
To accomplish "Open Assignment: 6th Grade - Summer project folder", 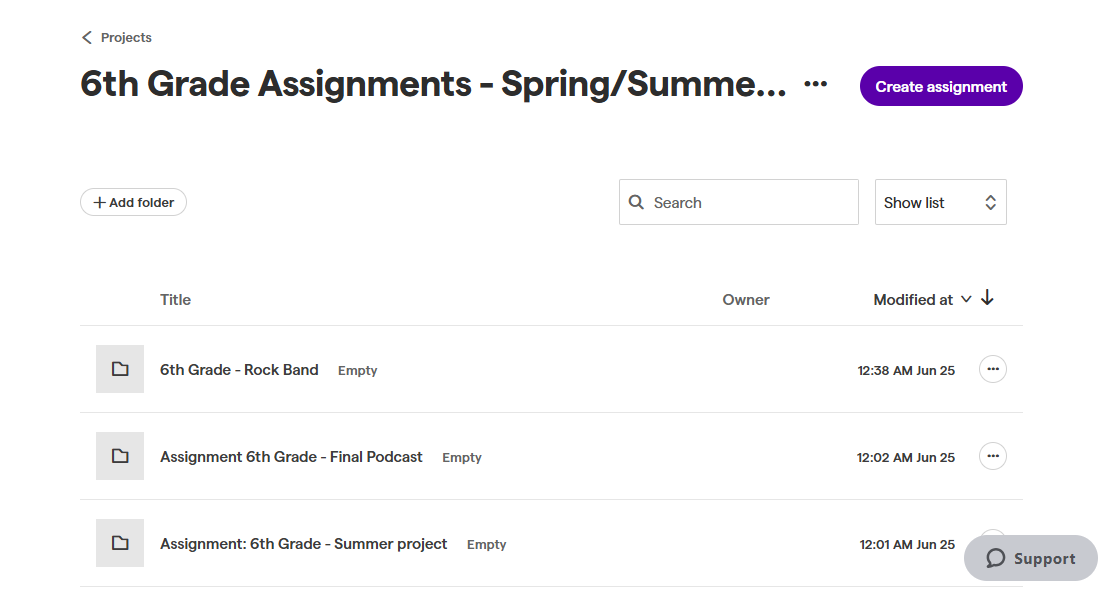I will [303, 544].
